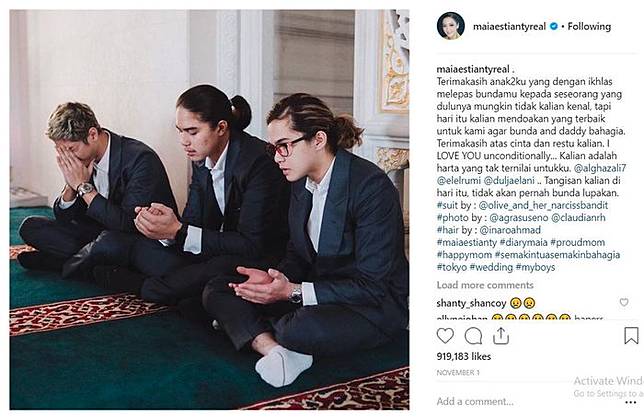The height and width of the screenshot is (419, 644).
Task: Like shanty_shancoy's comment heart
Action: [x=624, y=302]
